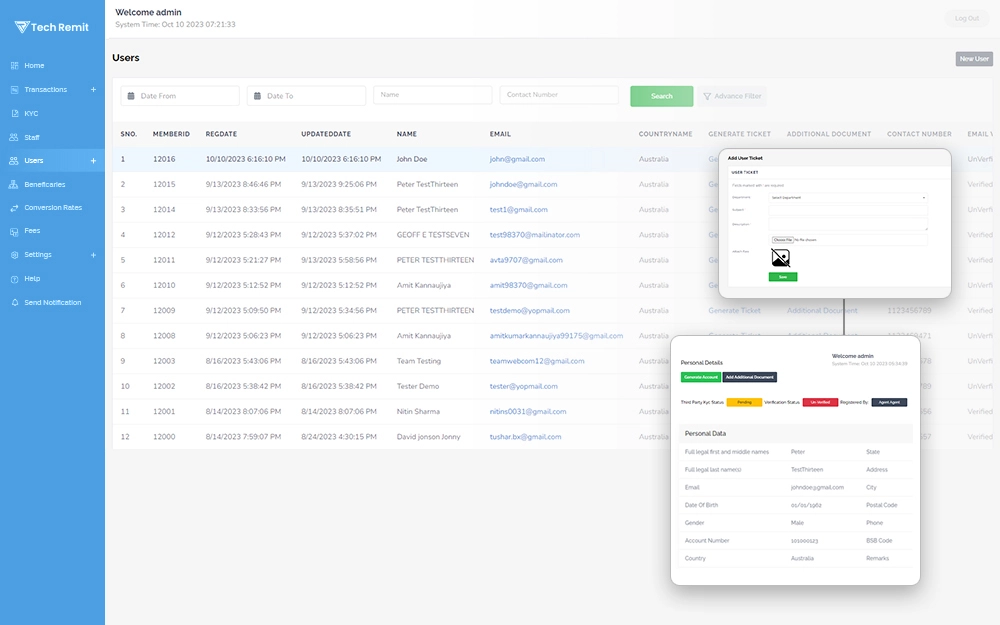Click the Date From input field
This screenshot has width=1000, height=625.
pyautogui.click(x=180, y=96)
